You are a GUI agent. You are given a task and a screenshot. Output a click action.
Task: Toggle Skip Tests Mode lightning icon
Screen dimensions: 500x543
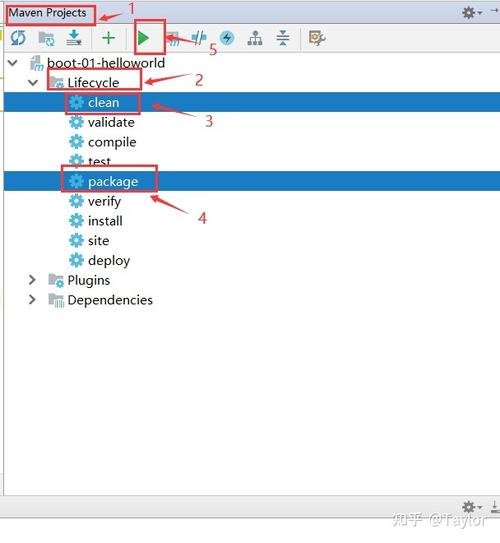point(227,38)
